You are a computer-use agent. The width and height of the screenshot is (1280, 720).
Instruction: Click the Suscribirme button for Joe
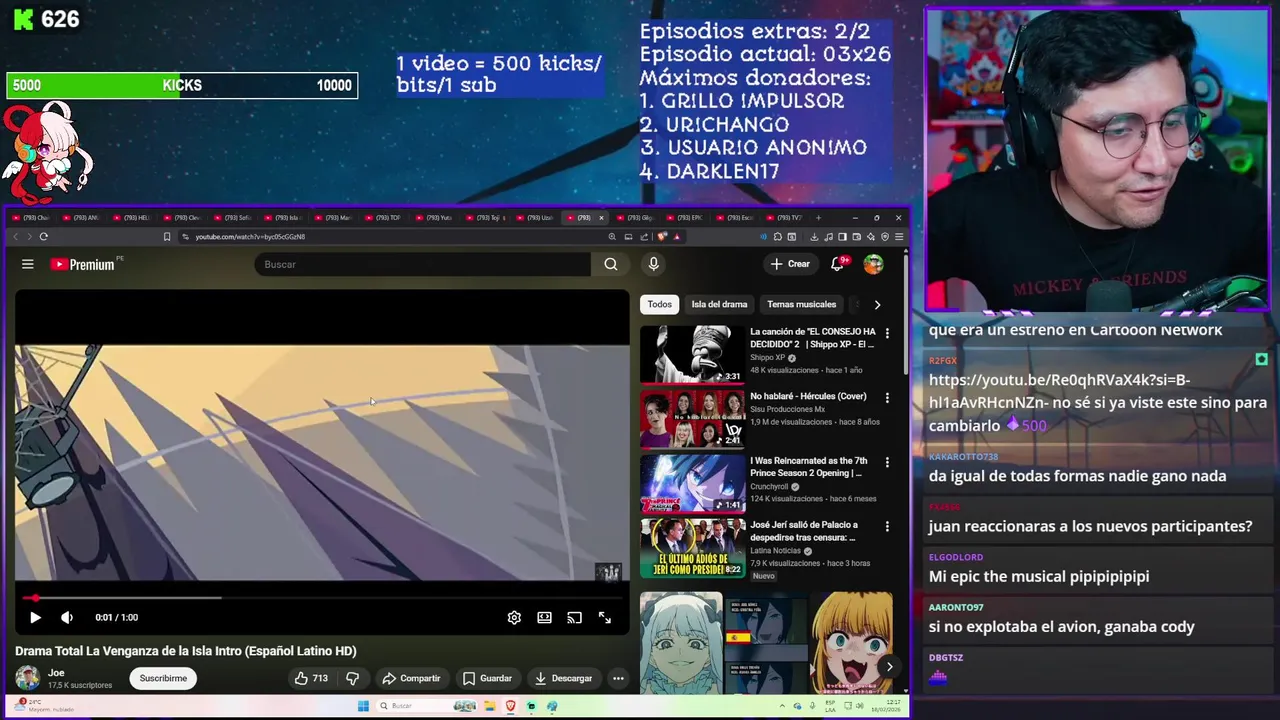[163, 678]
